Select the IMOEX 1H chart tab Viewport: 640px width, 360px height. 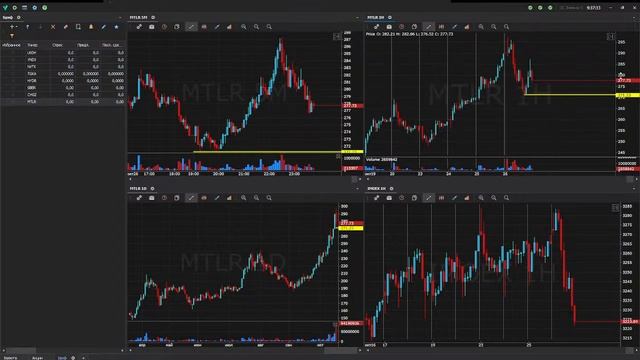tap(376, 189)
